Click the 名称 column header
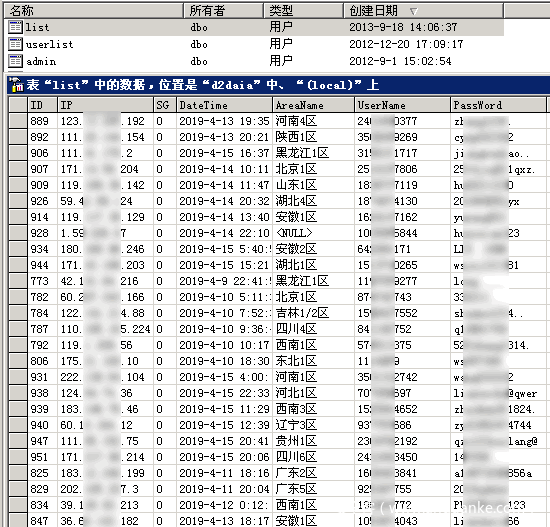Screen dimensions: 550x527 [x=94, y=11]
